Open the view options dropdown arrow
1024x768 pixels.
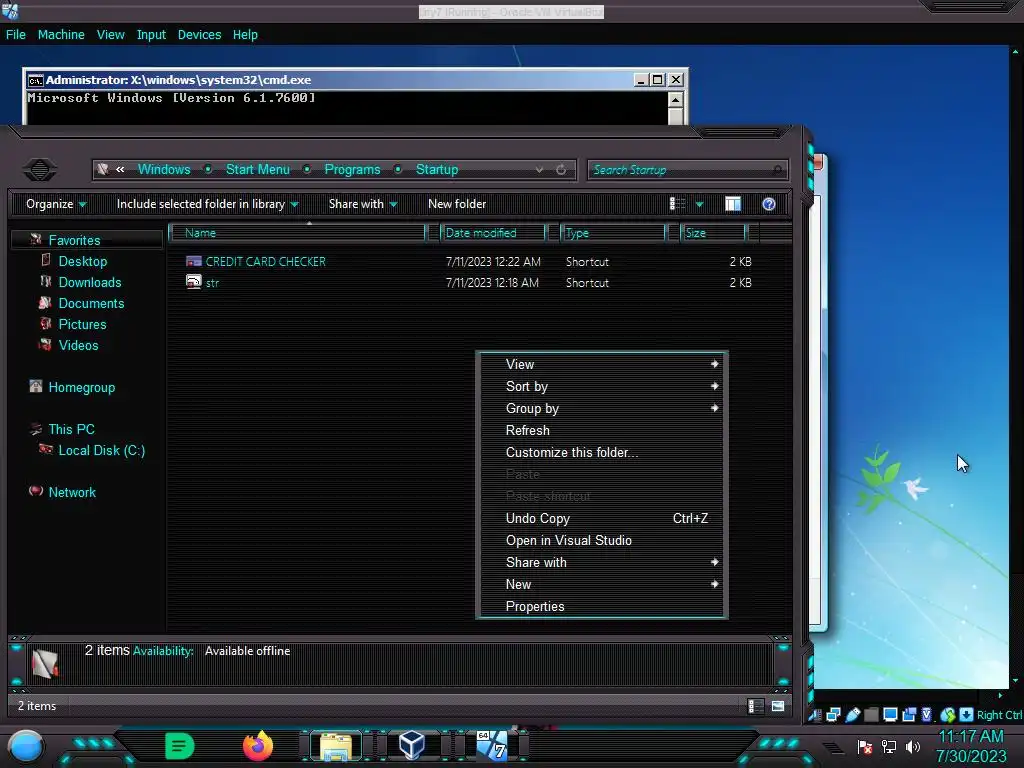pos(699,204)
